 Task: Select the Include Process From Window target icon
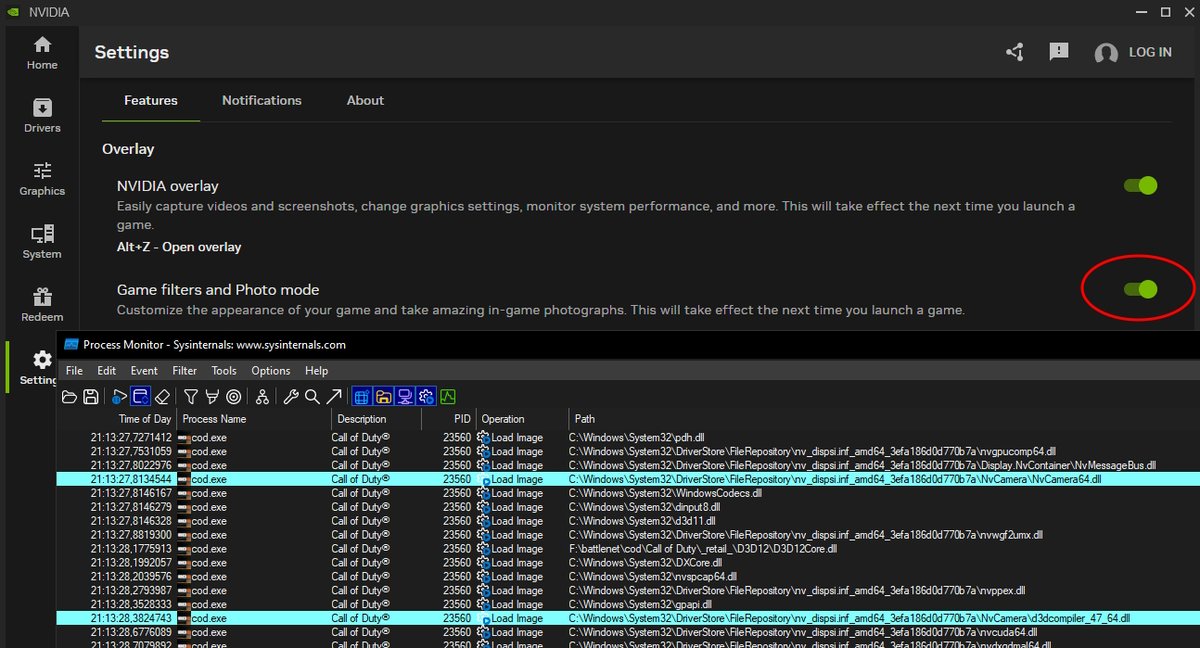tap(233, 397)
